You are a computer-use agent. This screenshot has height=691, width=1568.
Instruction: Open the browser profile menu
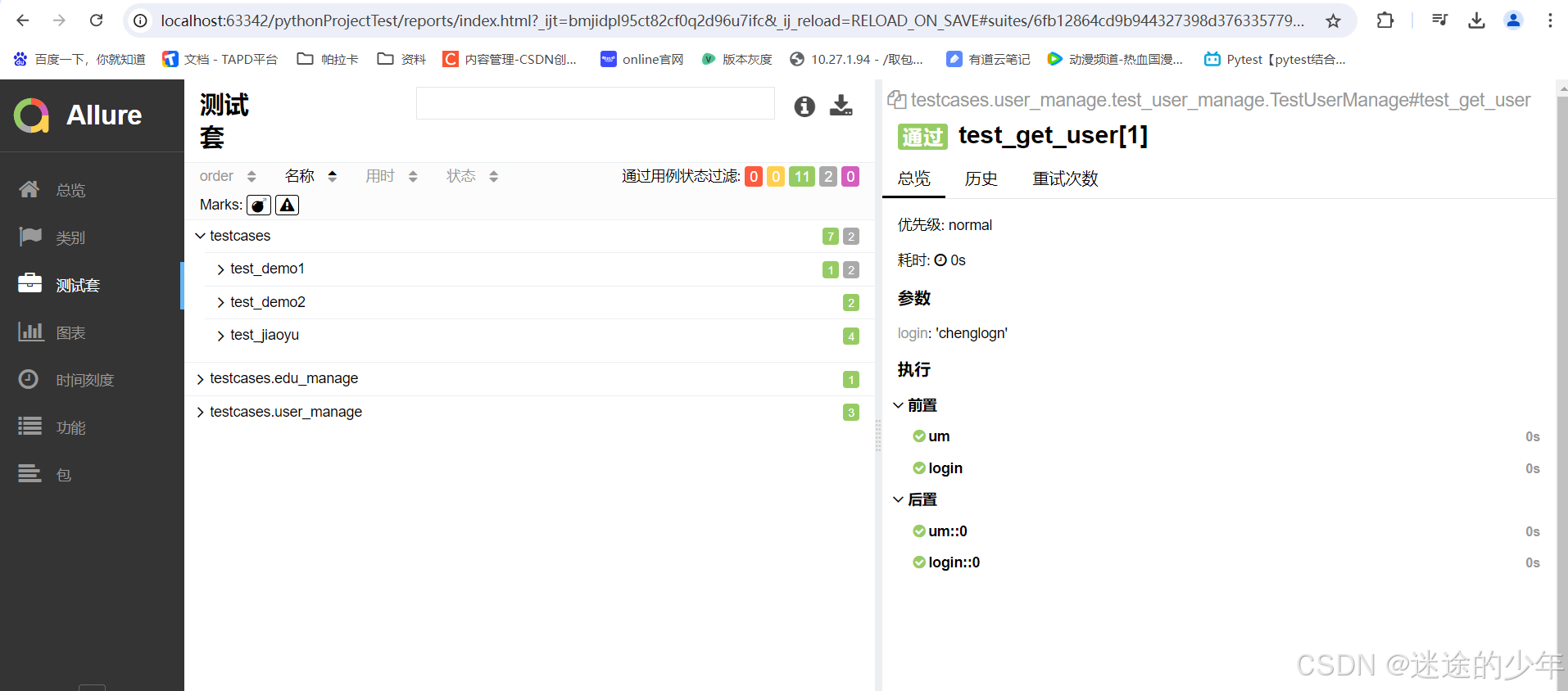point(1513,20)
